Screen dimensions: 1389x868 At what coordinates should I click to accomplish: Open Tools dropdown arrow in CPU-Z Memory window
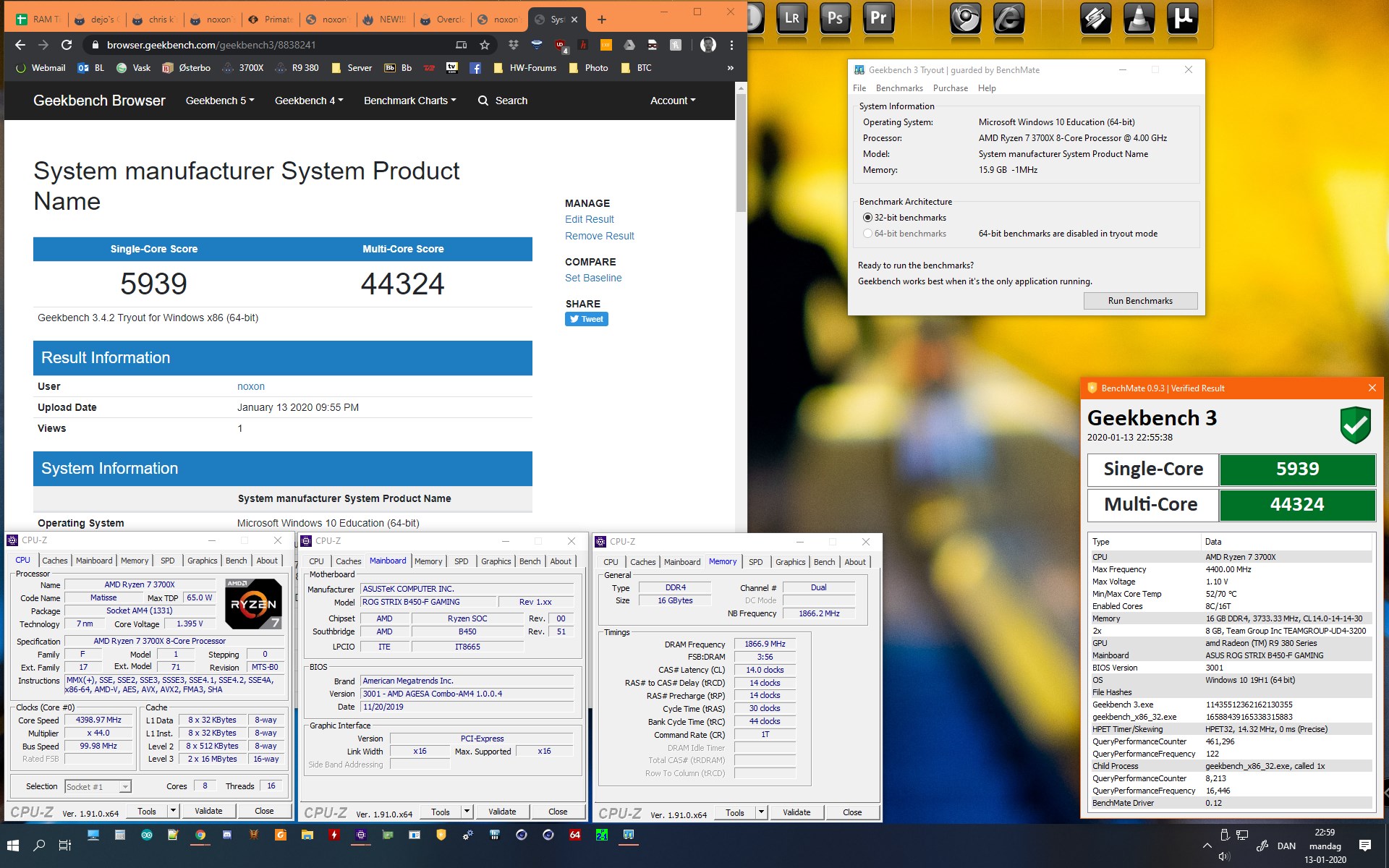762,812
